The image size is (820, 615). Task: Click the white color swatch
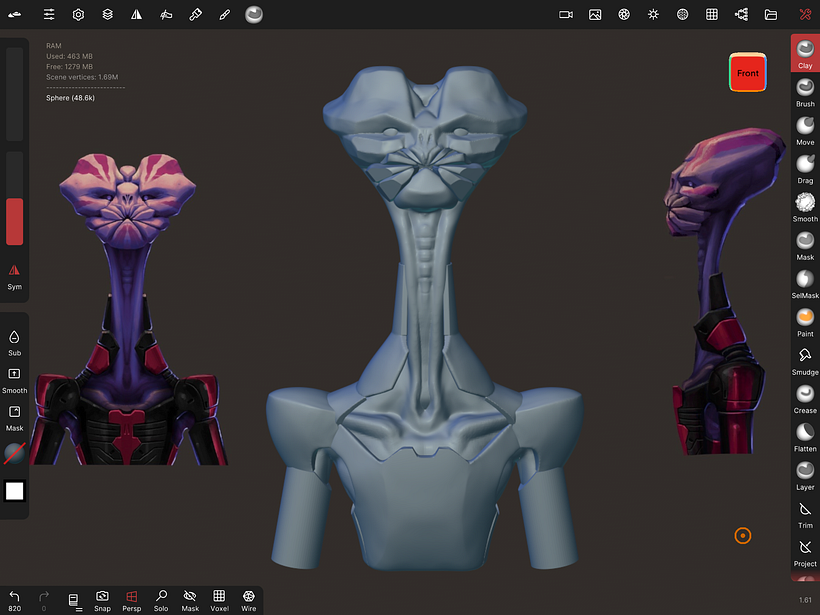click(x=15, y=491)
